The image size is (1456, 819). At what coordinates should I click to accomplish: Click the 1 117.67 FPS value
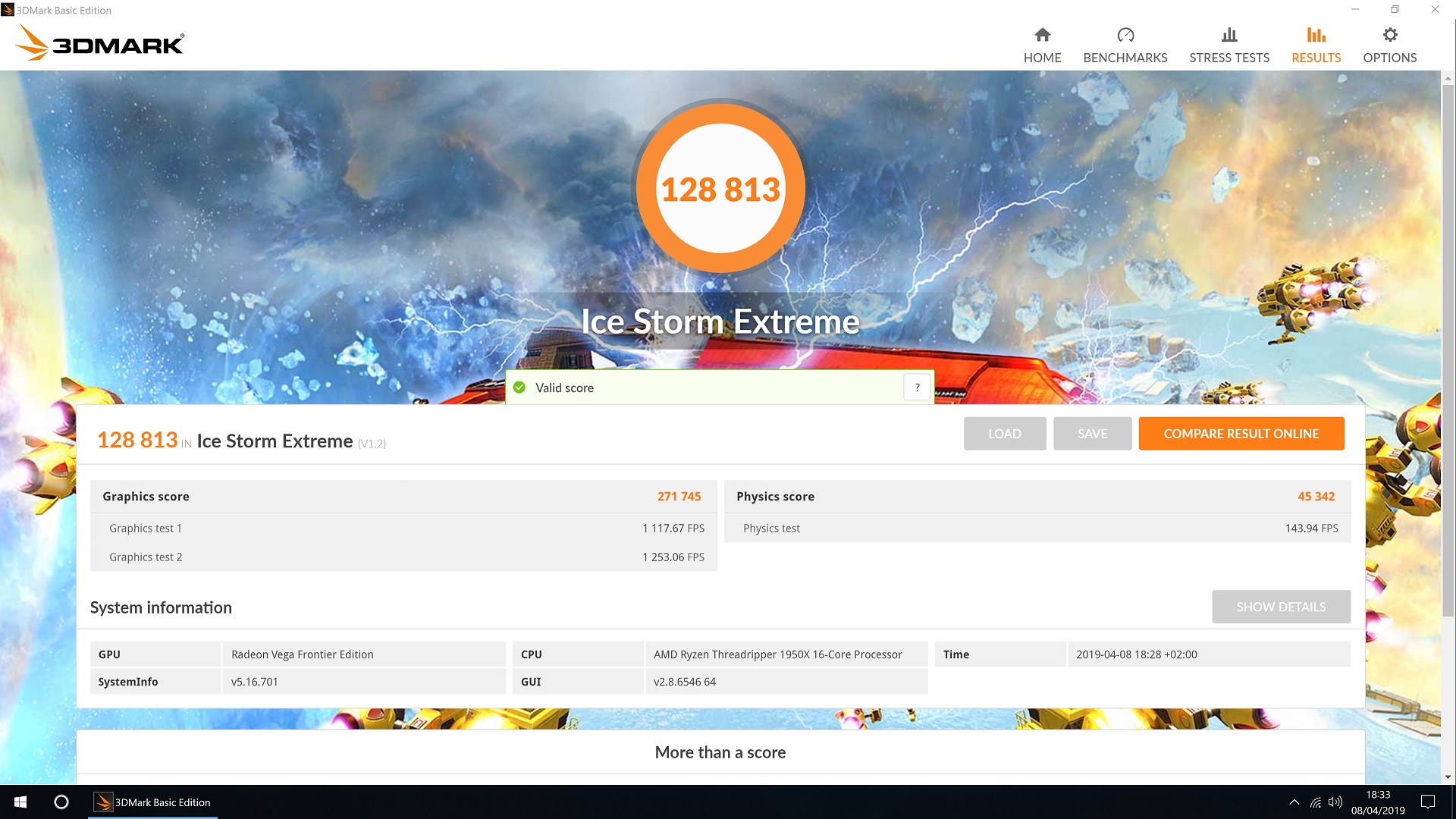coord(673,528)
